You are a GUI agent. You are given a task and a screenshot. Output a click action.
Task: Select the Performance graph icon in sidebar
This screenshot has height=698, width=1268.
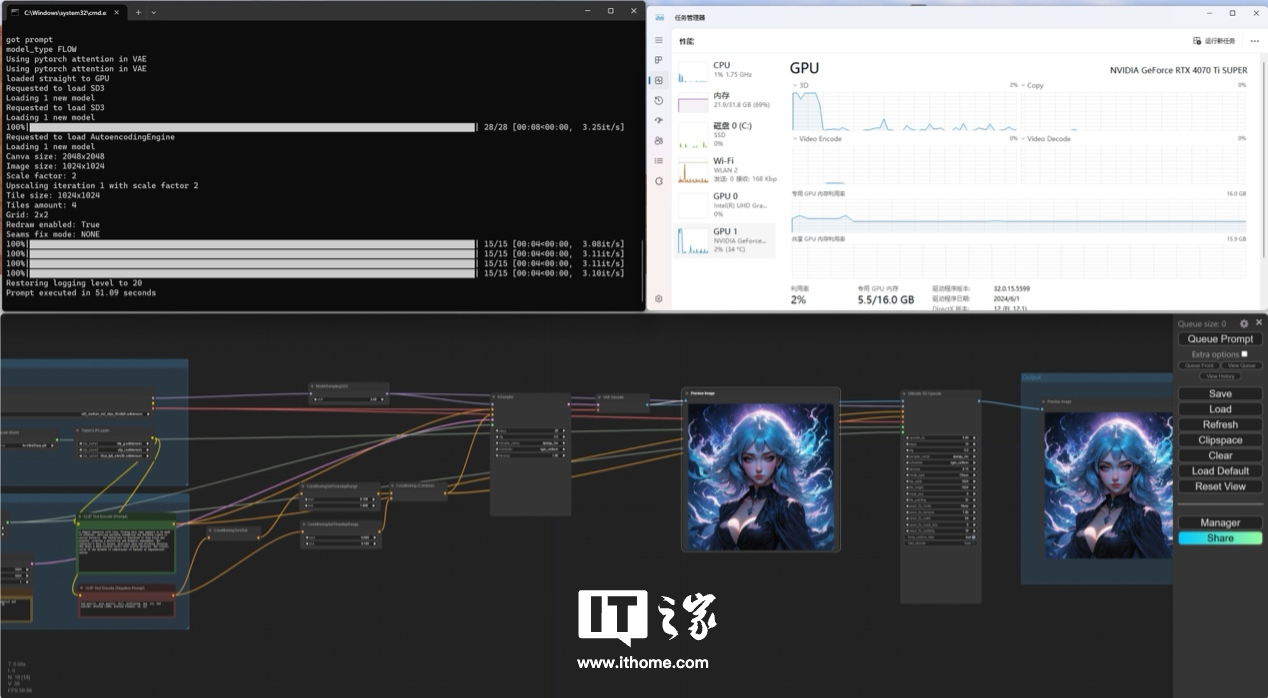[x=658, y=79]
